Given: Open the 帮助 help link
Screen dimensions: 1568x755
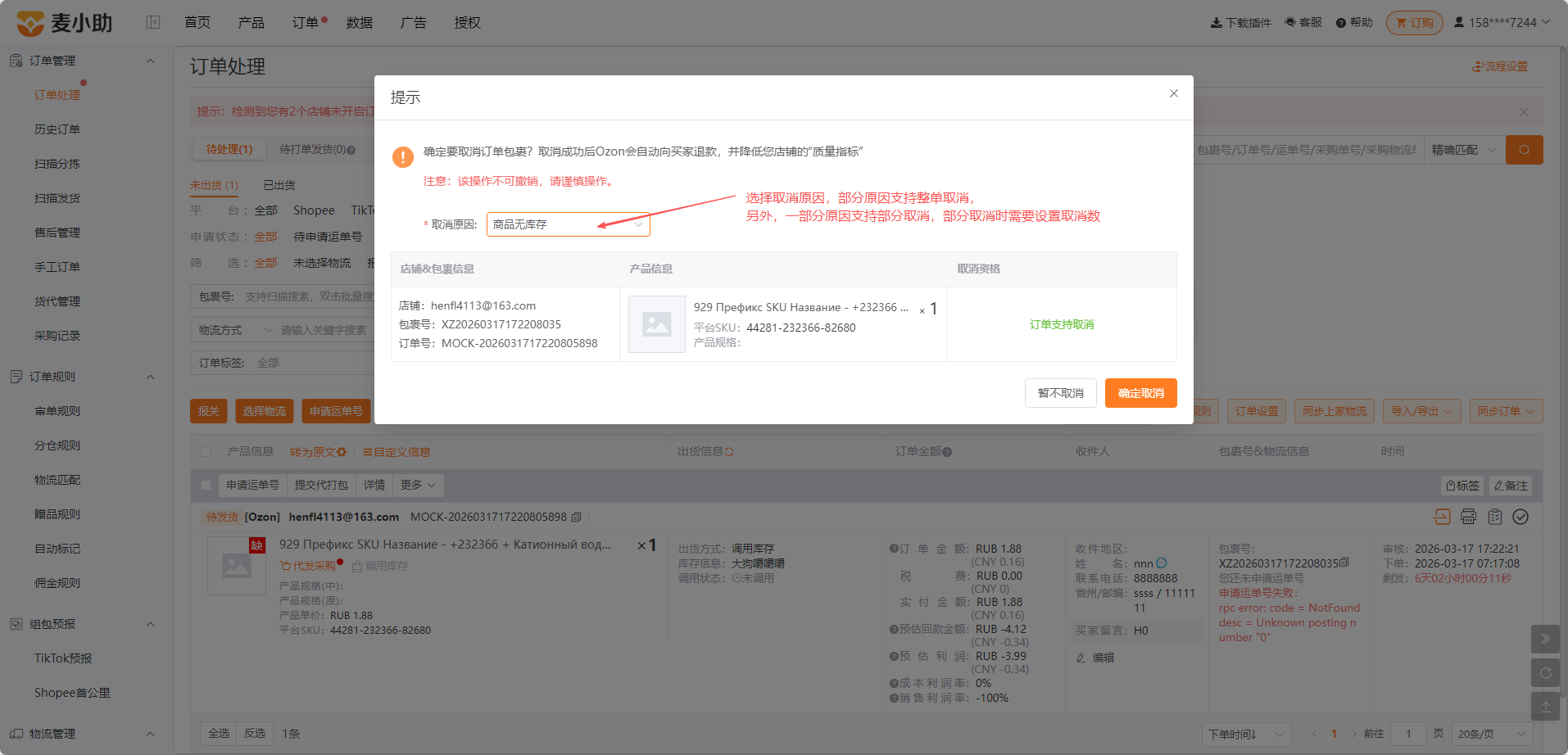Looking at the screenshot, I should pyautogui.click(x=1354, y=22).
